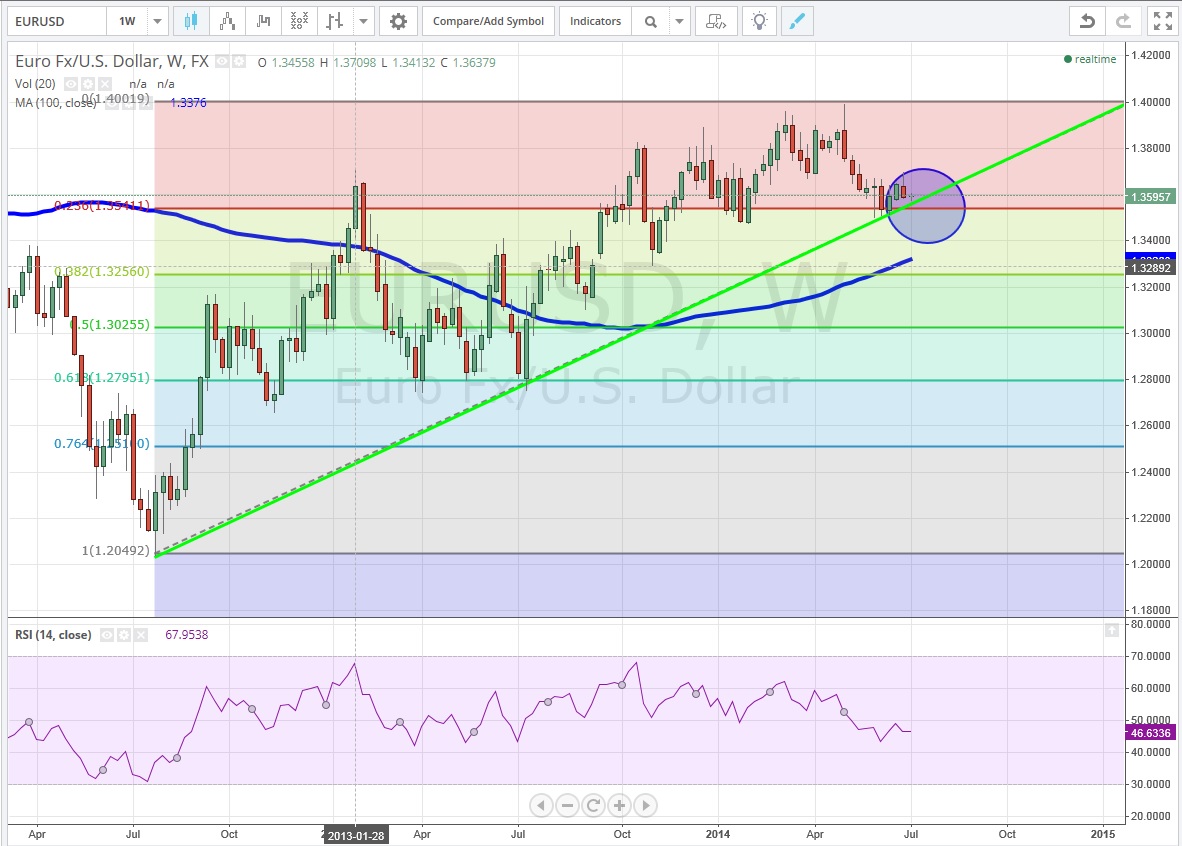
Task: Toggle Euro Fx/U.S. Dollar series visibility eye
Action: (x=222, y=62)
